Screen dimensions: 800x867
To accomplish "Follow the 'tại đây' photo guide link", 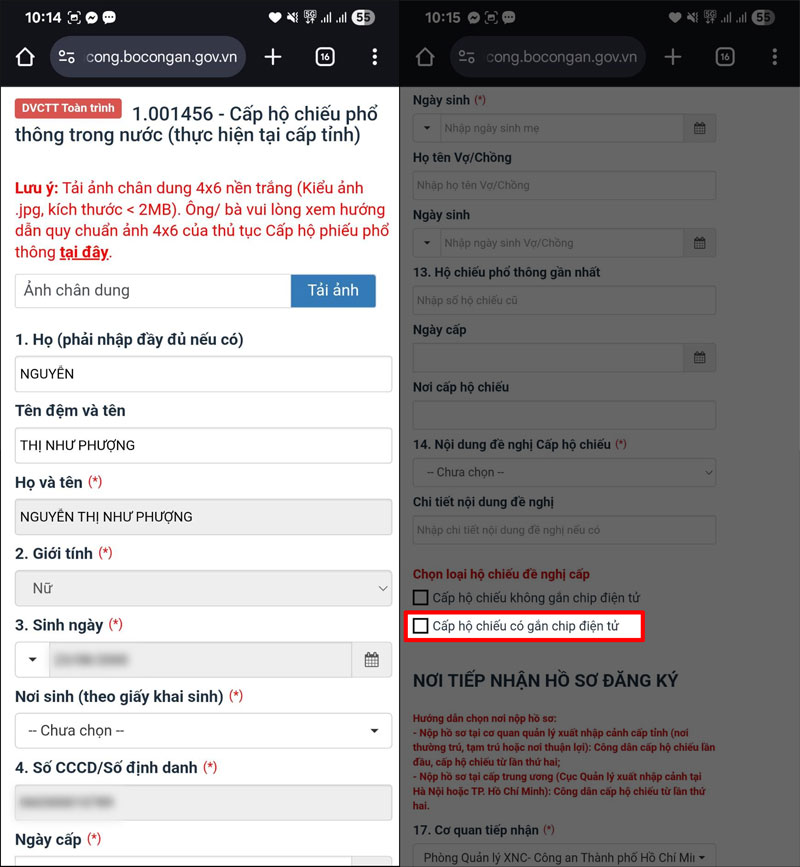I will pos(83,252).
